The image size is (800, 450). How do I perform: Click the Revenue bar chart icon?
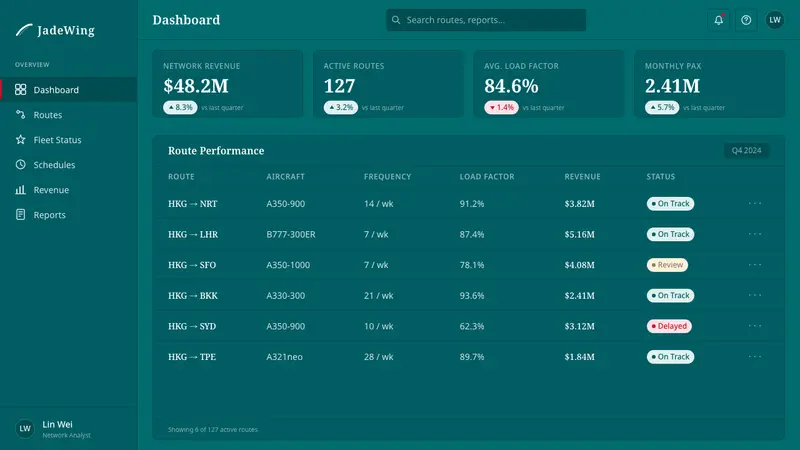point(20,190)
